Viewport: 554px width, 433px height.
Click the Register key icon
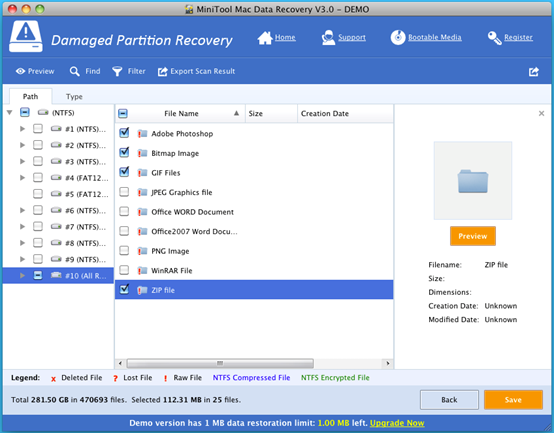pyautogui.click(x=494, y=38)
